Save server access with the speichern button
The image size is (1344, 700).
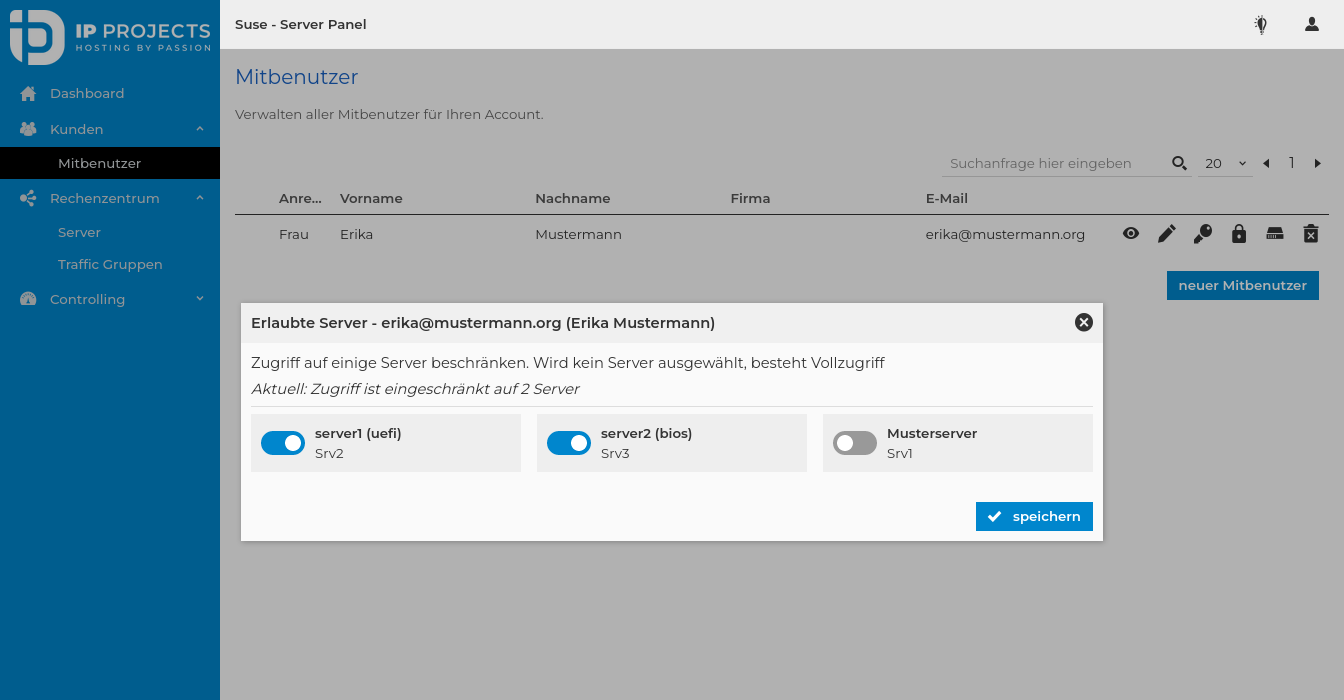[1034, 516]
